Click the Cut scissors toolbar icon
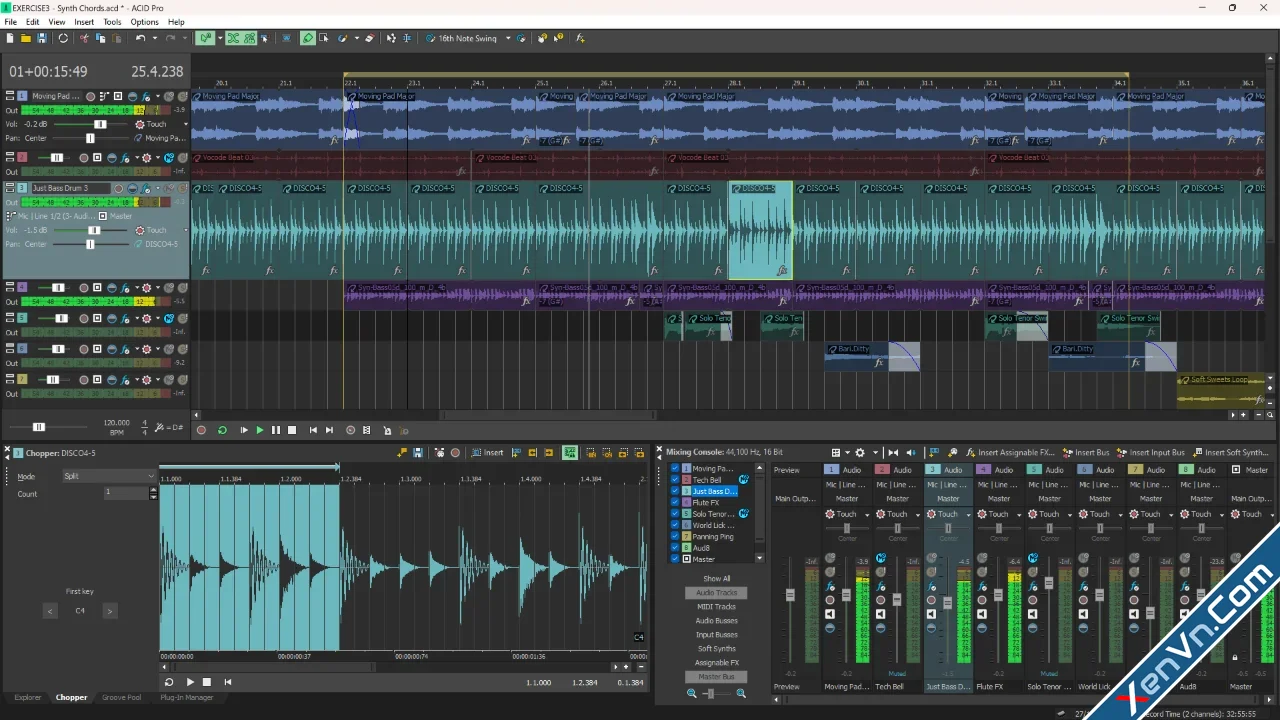The width and height of the screenshot is (1280, 720). coord(84,38)
